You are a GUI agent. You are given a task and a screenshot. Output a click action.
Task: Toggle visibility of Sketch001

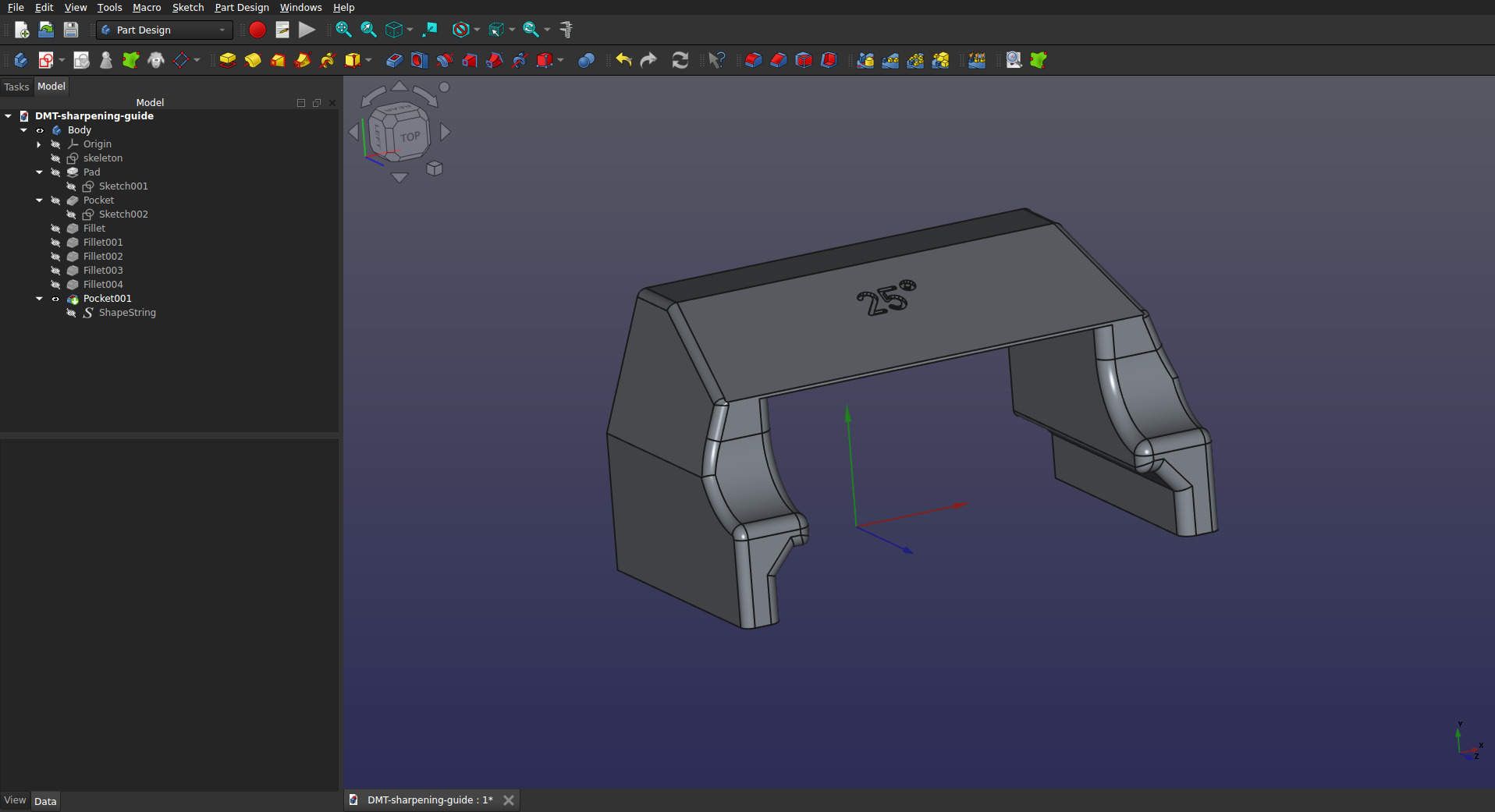[x=71, y=186]
